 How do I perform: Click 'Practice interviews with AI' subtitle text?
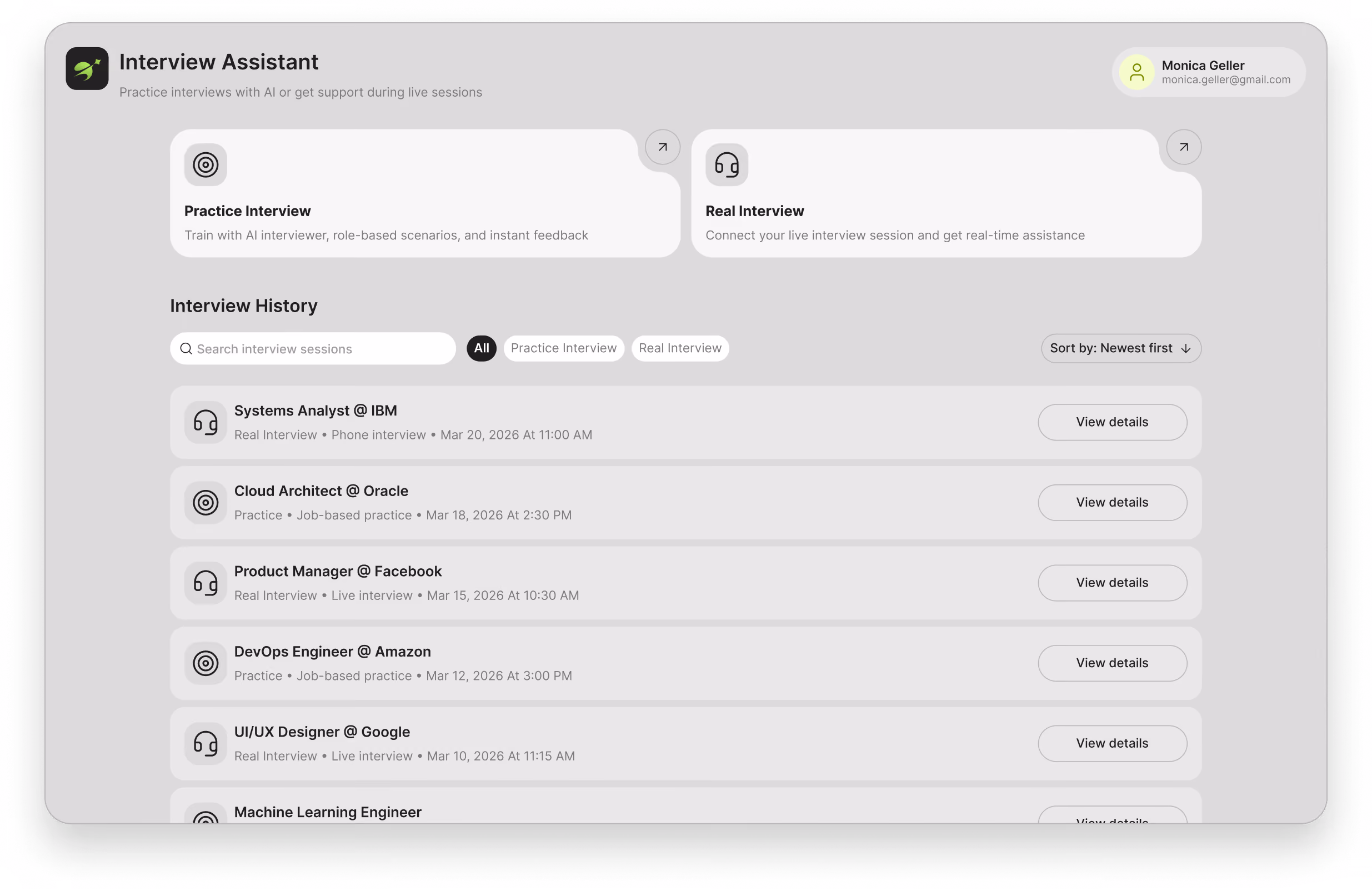pyautogui.click(x=301, y=92)
